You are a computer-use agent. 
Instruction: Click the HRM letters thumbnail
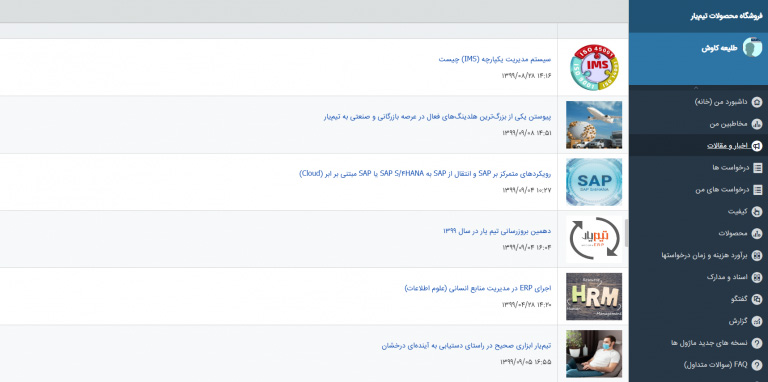coord(594,296)
